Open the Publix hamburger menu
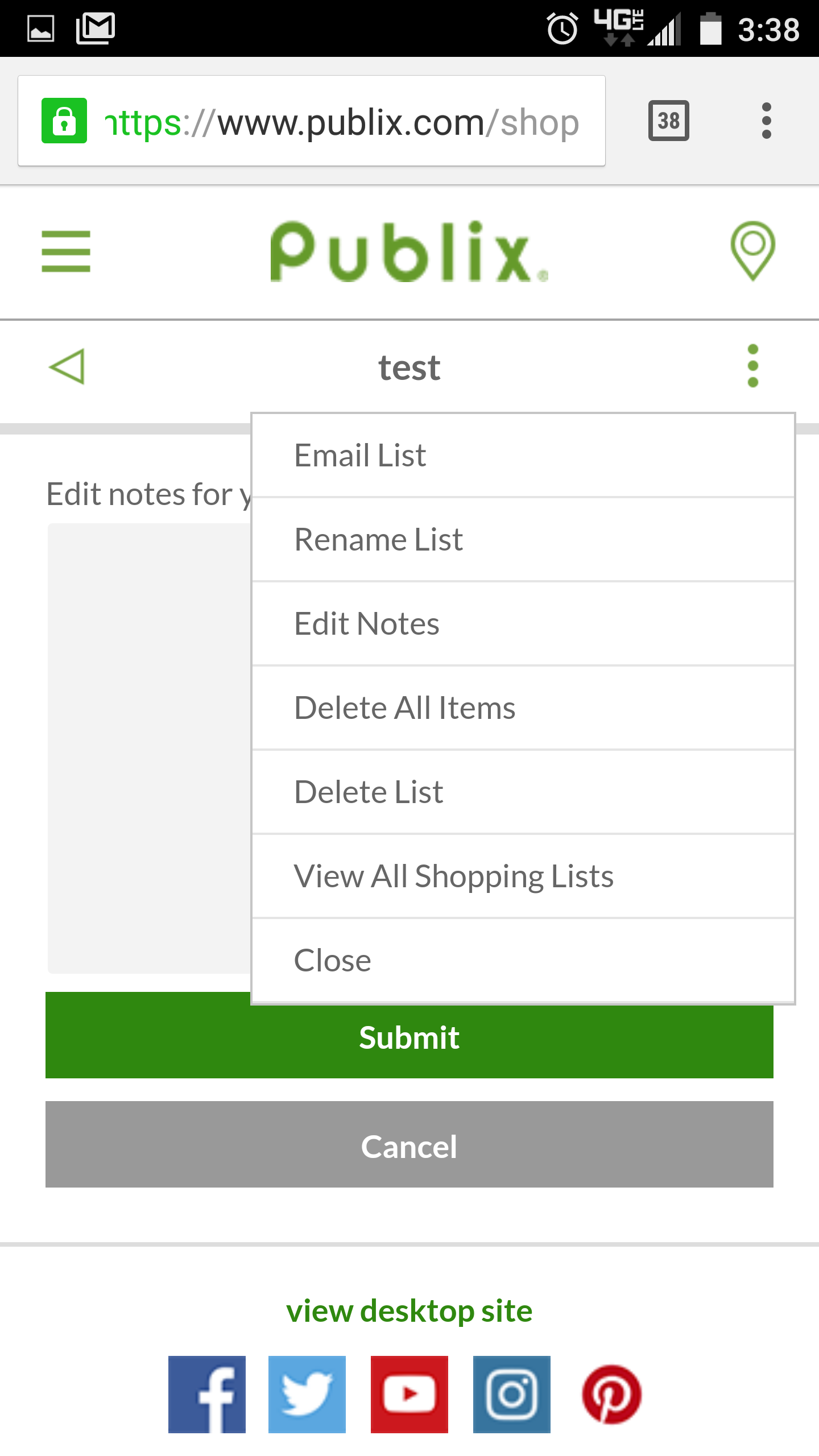This screenshot has height=1456, width=819. coord(66,251)
